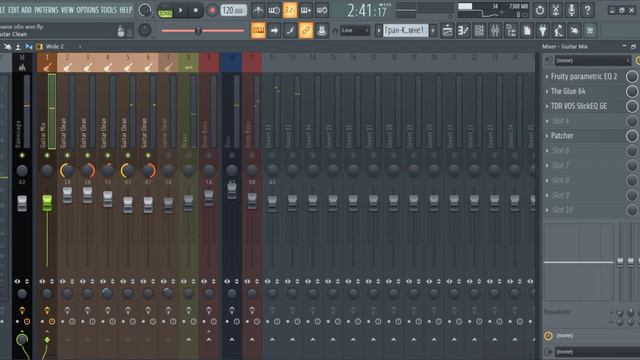Viewport: 640px width, 360px height.
Task: Disable the Patcher effect slot
Action: click(632, 136)
